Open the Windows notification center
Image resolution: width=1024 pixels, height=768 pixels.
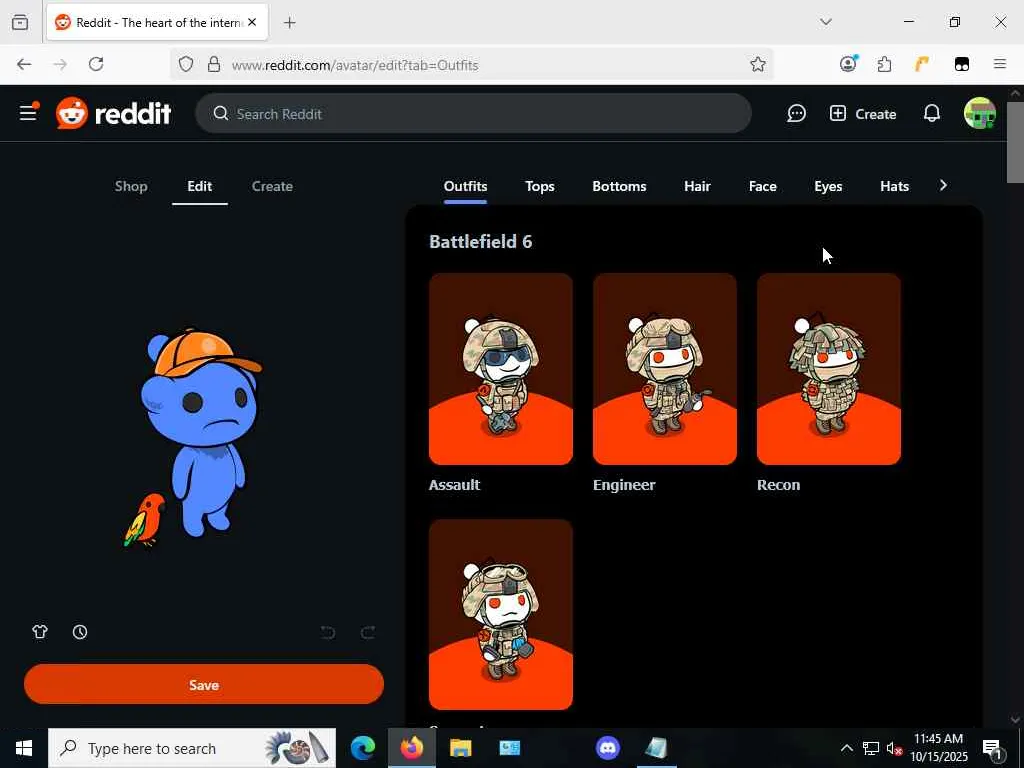tap(993, 749)
